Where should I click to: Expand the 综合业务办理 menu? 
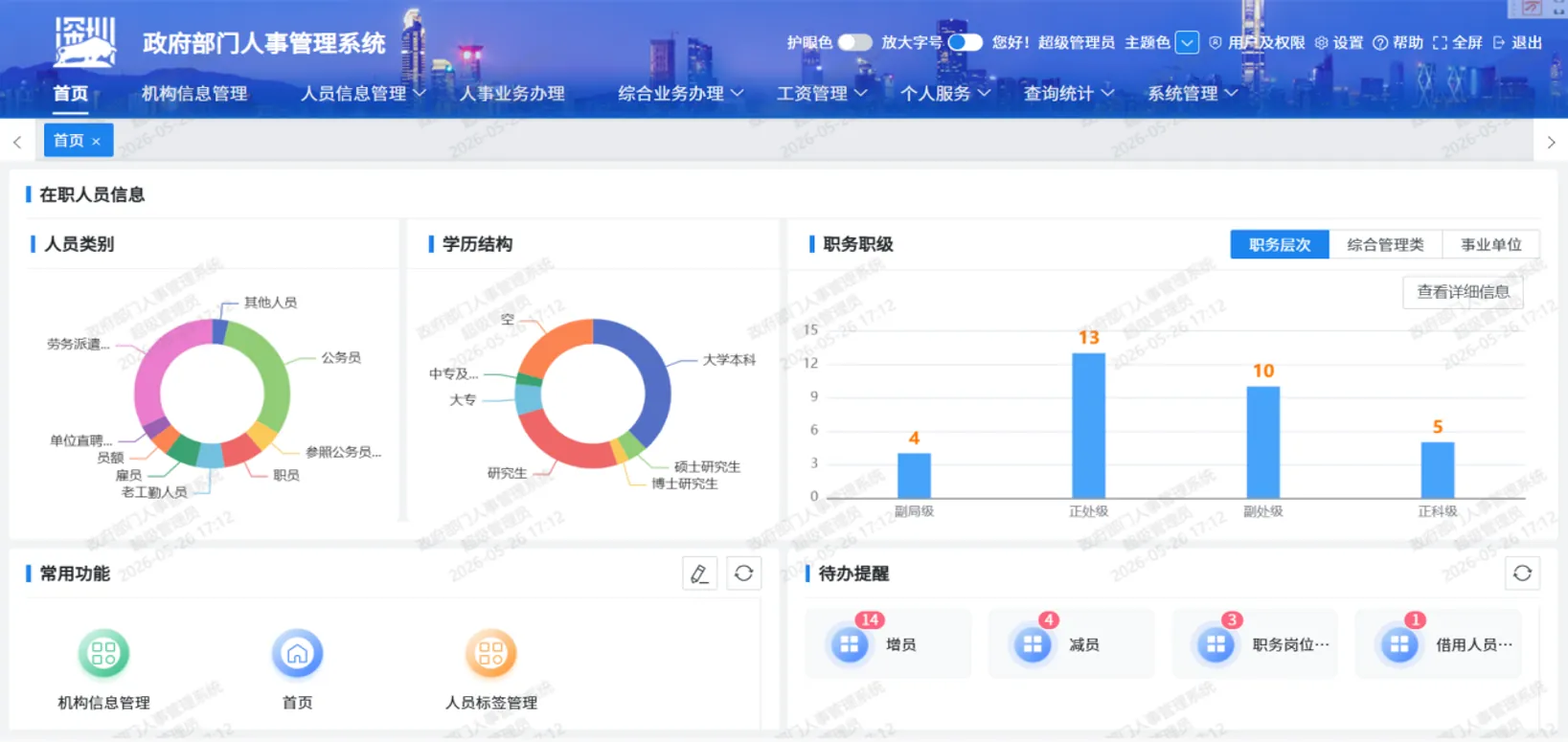681,93
